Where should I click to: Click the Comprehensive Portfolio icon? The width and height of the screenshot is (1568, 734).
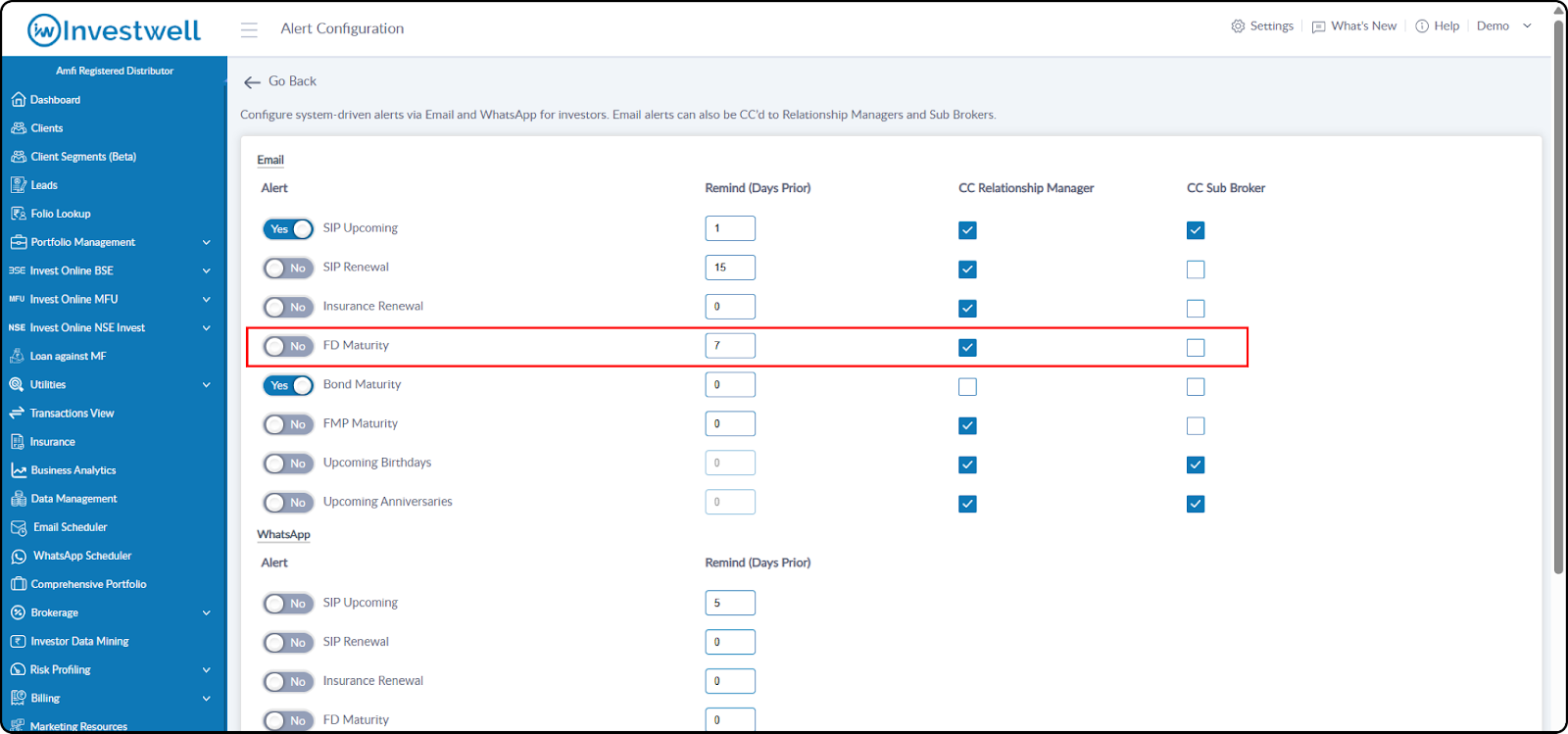18,584
